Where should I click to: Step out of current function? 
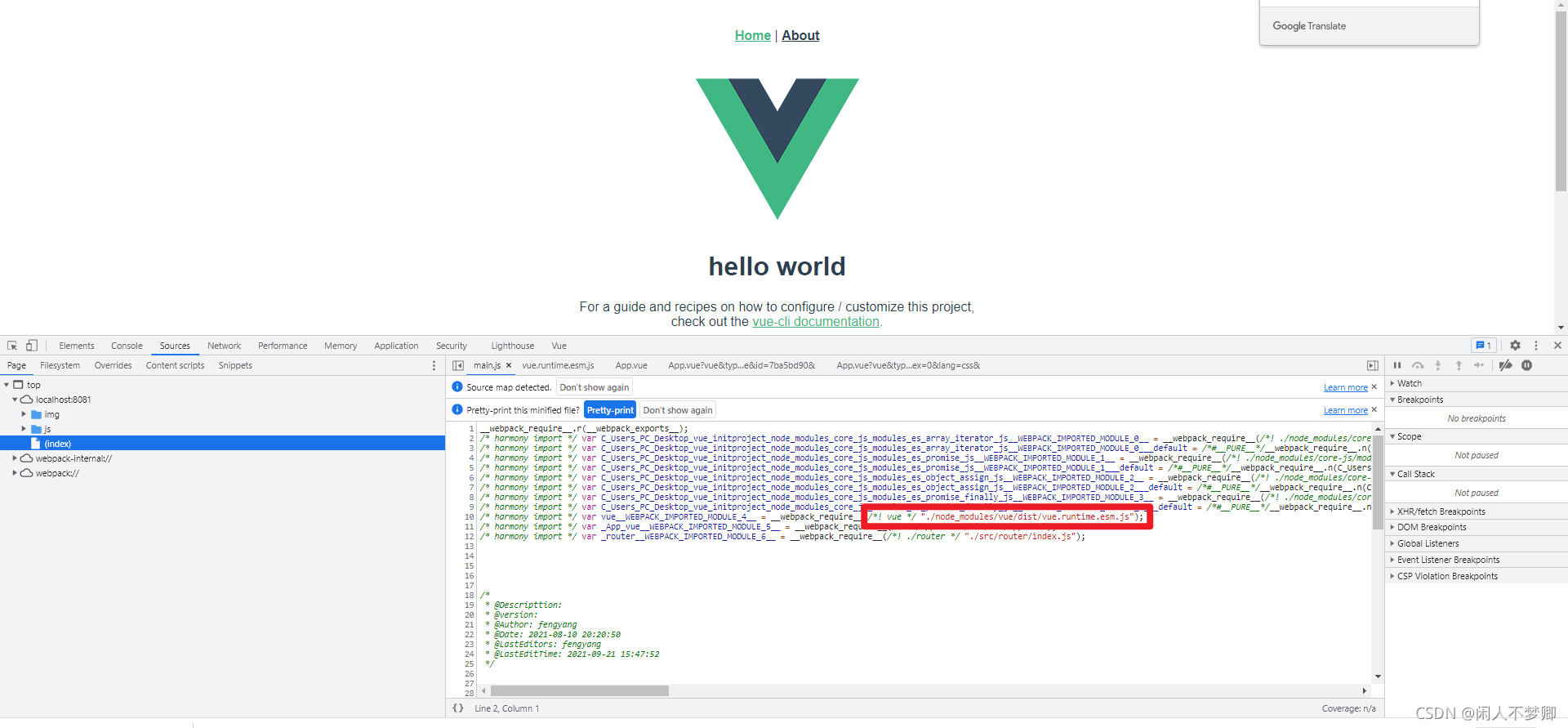1459,365
